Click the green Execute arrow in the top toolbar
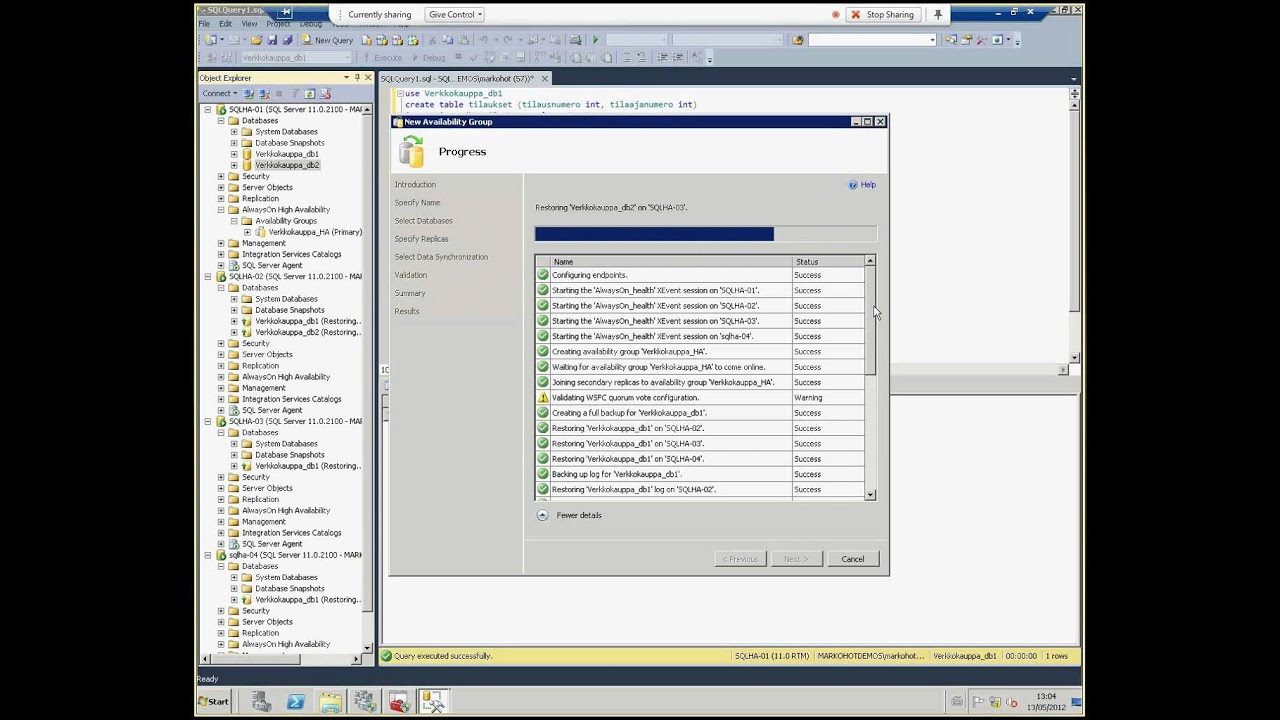 (596, 40)
